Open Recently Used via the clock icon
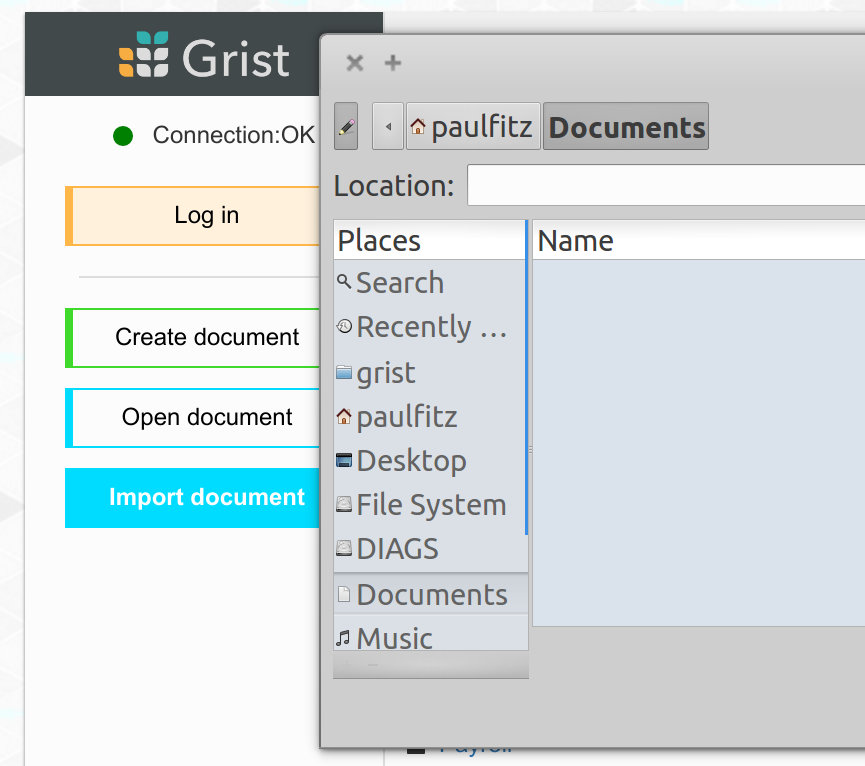Screen dimensions: 865x766 tap(342, 327)
